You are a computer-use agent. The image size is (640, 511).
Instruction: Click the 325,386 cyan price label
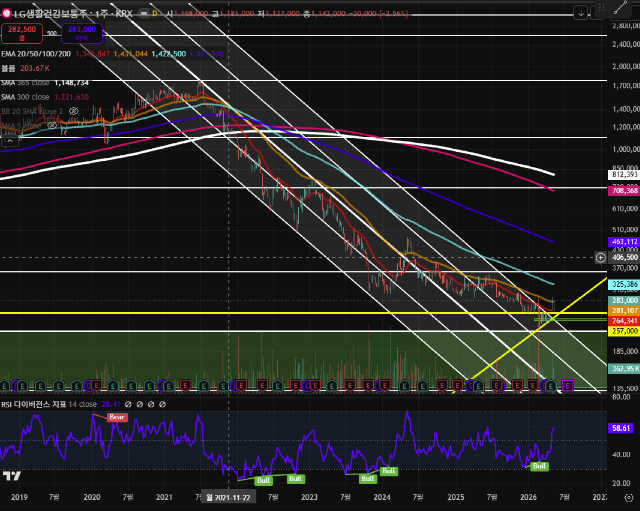[x=624, y=284]
